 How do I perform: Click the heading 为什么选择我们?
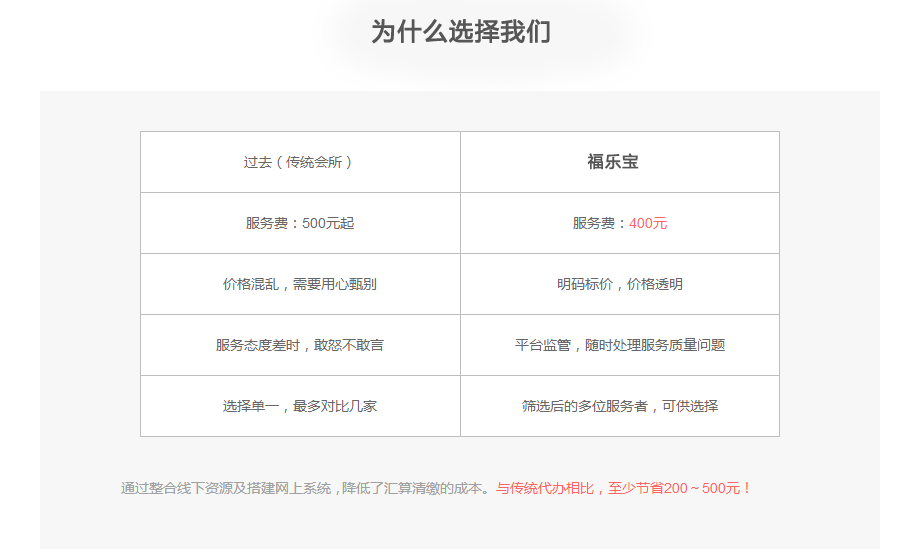pos(461,32)
